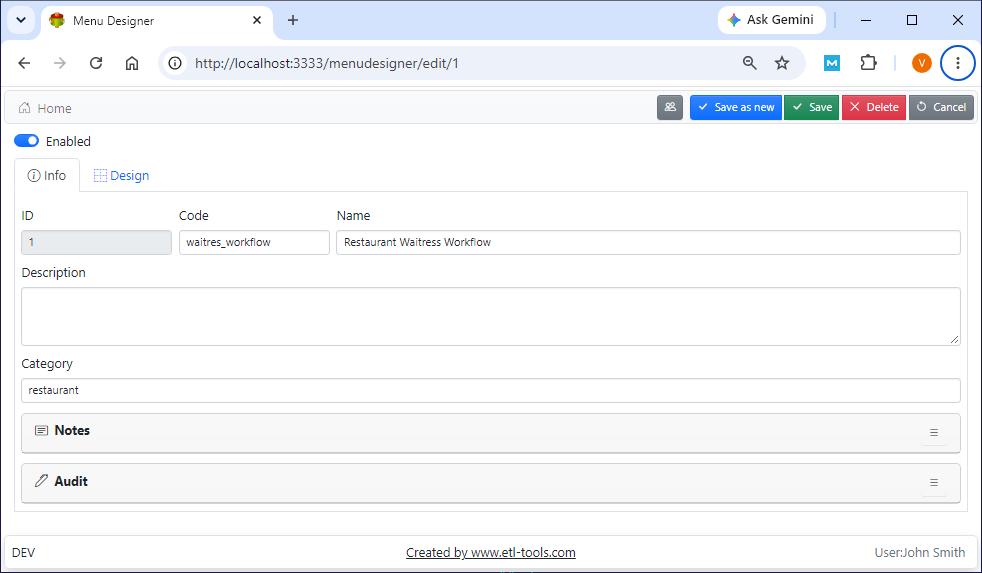Viewport: 982px width, 573px height.
Task: Click the Notes panel header
Action: [x=490, y=433]
